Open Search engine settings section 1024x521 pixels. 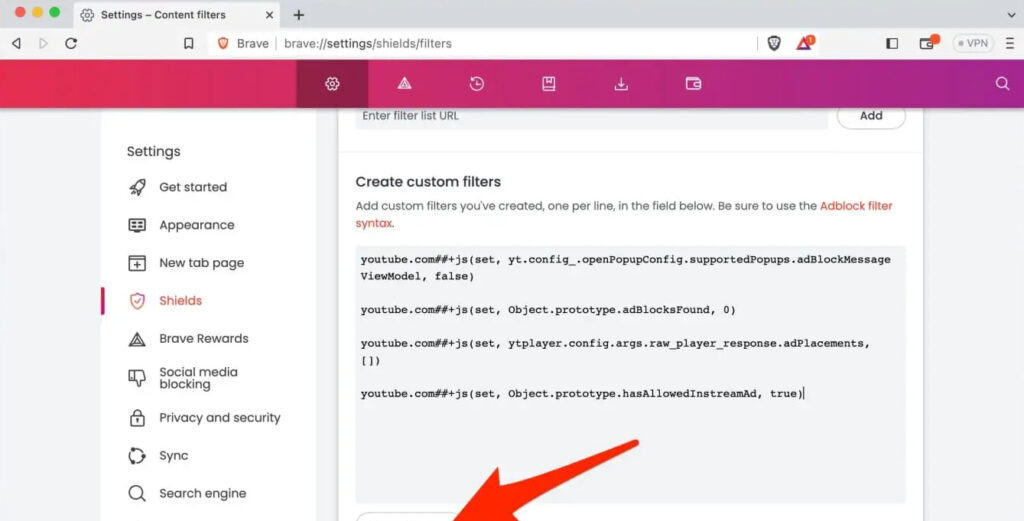(x=202, y=494)
